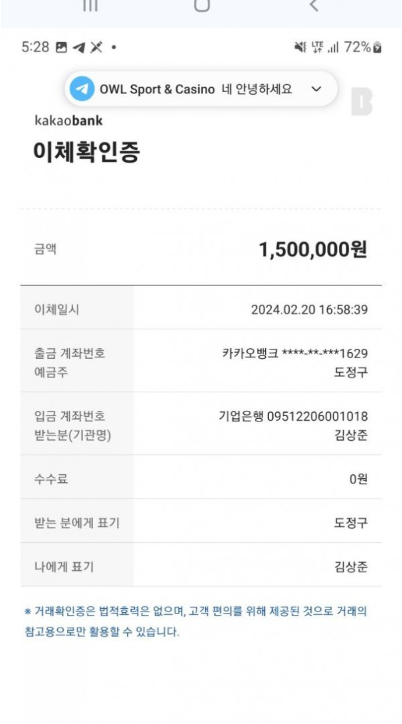Select the 1,500,000원 amount value
The width and height of the screenshot is (402, 724).
coord(313,250)
